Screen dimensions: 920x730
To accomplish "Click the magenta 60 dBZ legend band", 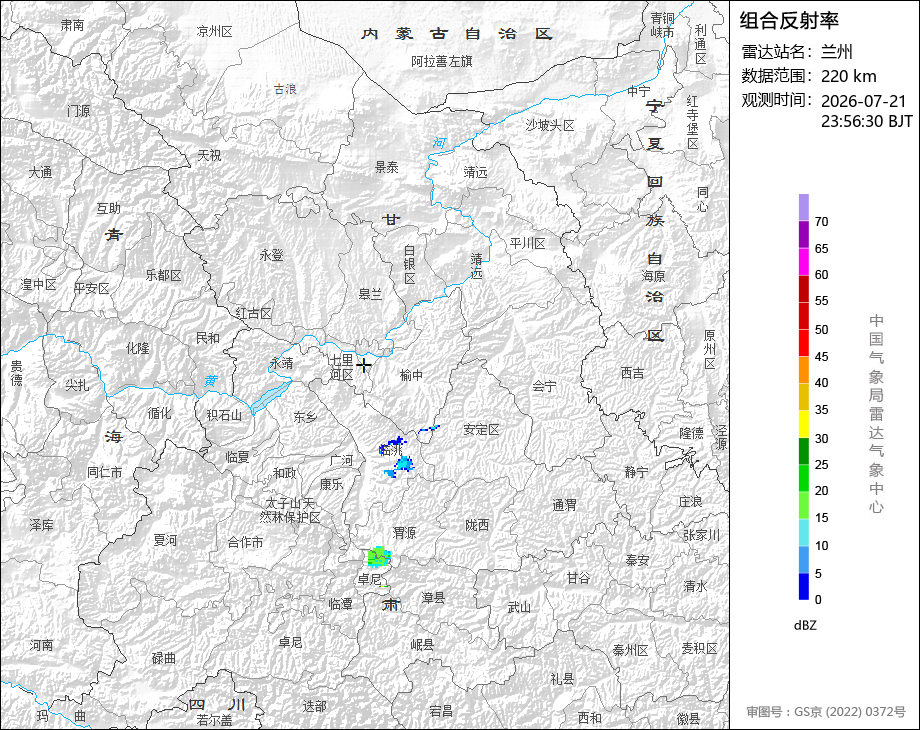I will (804, 262).
